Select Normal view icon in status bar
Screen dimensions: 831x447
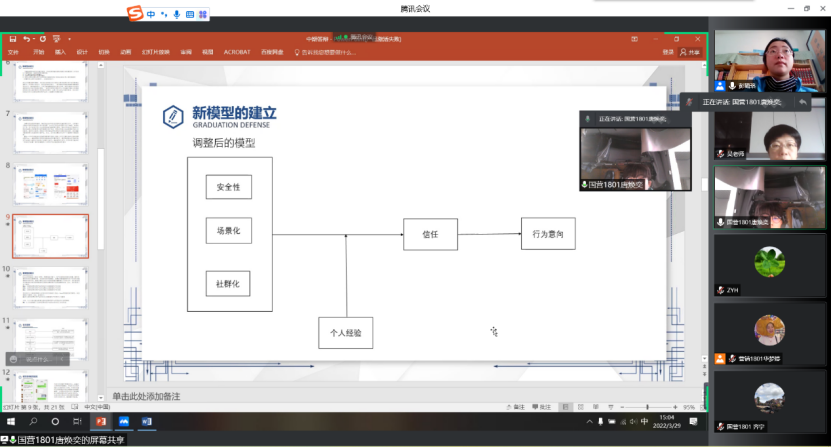pos(565,407)
